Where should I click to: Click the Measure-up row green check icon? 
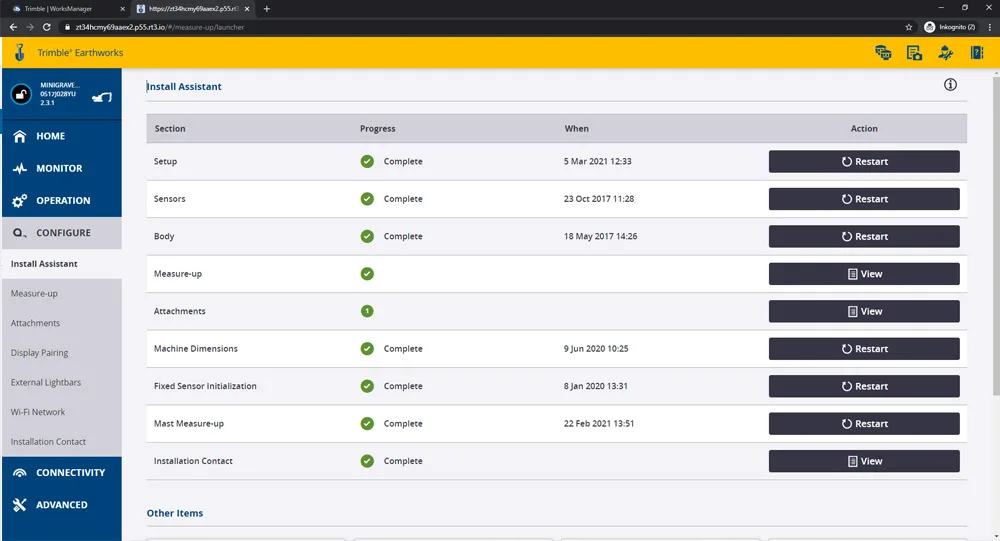(x=367, y=274)
